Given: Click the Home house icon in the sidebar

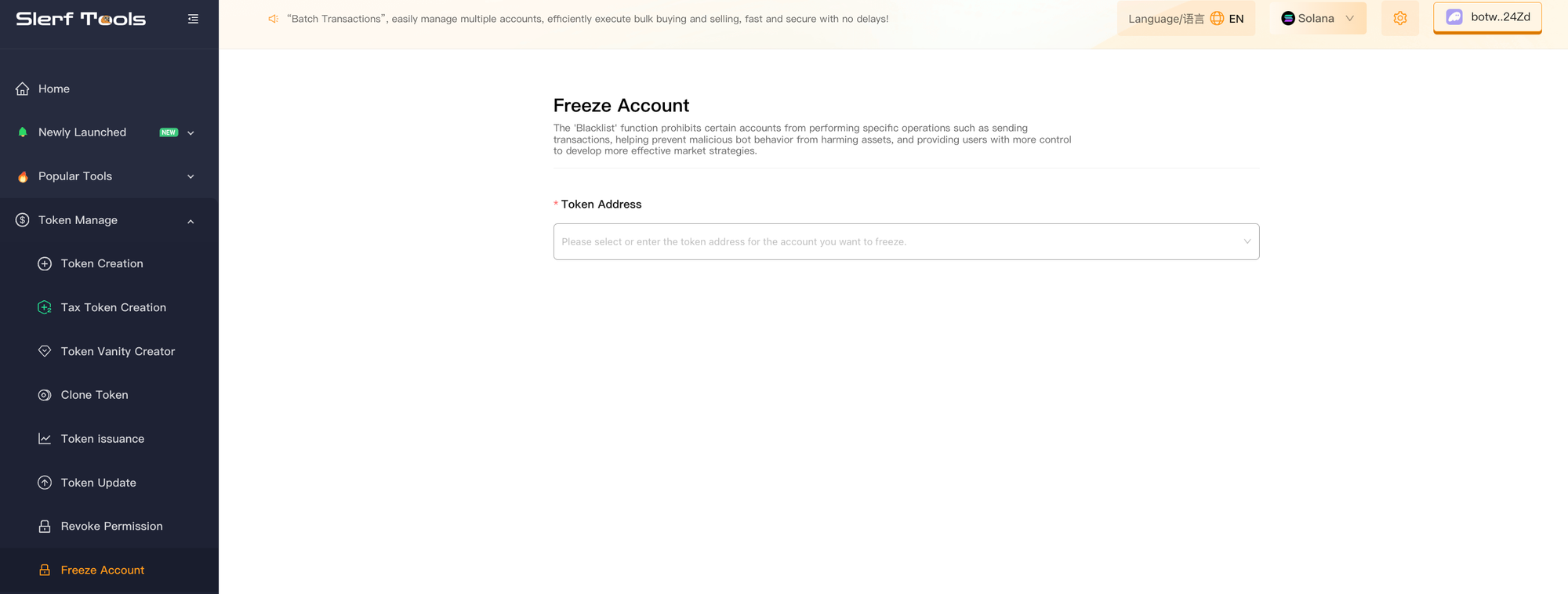Looking at the screenshot, I should 23,89.
